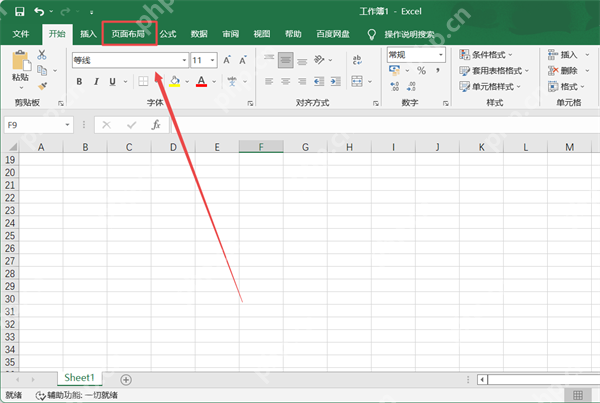Open the 页面布局 ribbon tab
This screenshot has height=403, width=600.
coord(129,34)
